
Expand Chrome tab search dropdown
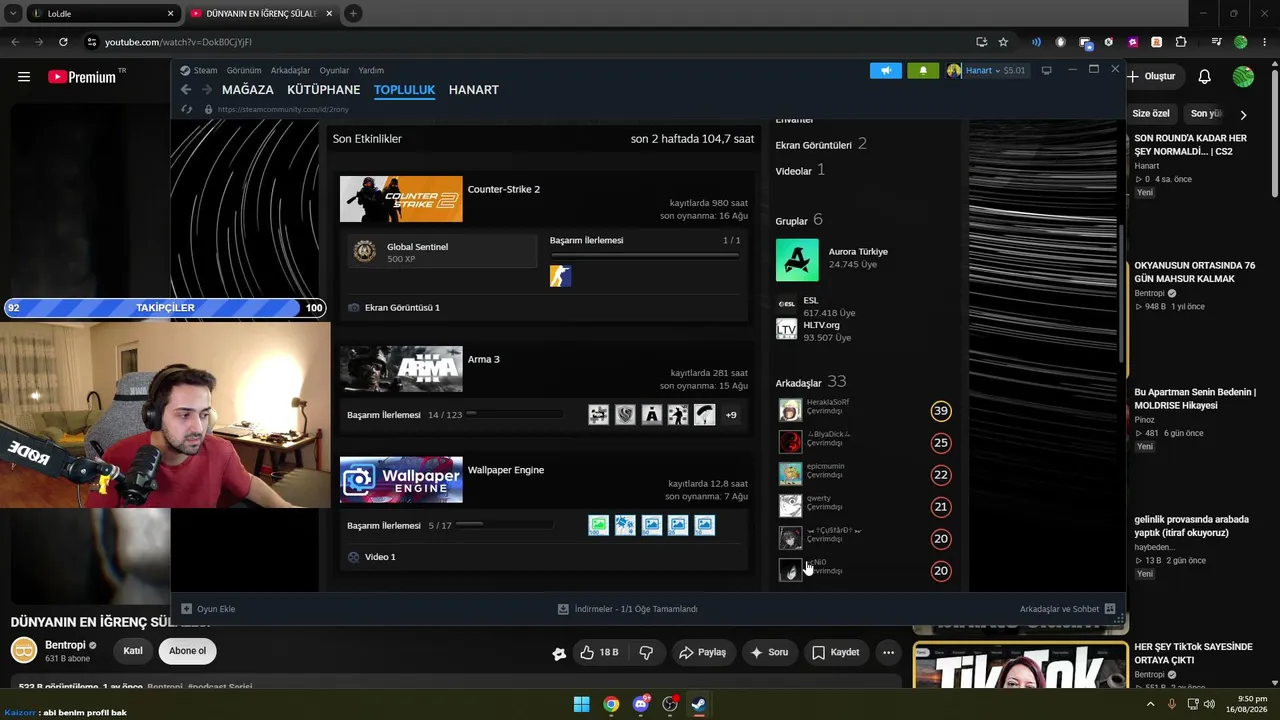pos(13,14)
